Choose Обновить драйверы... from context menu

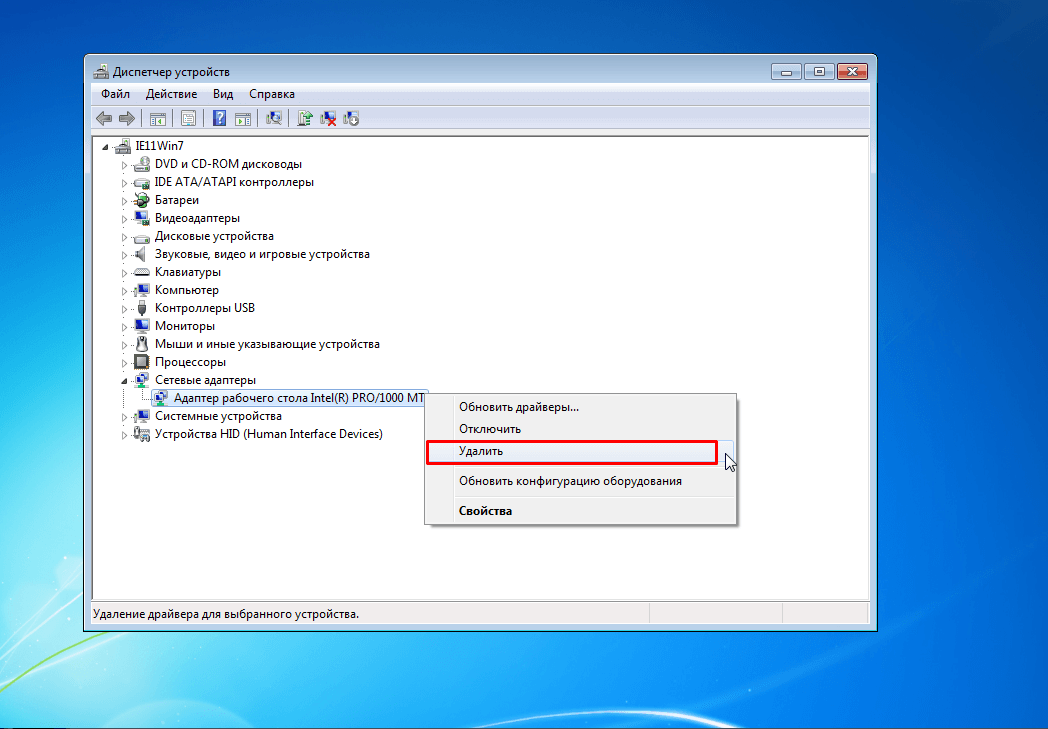tap(580, 407)
